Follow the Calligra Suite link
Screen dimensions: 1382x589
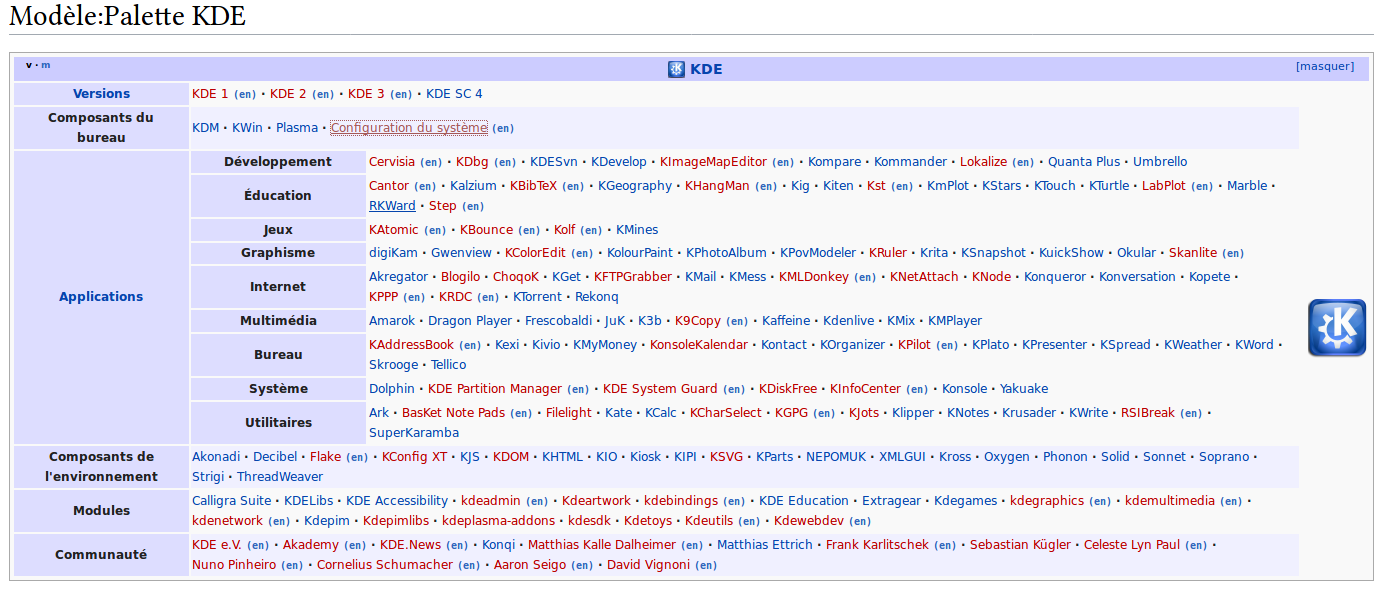click(x=231, y=501)
